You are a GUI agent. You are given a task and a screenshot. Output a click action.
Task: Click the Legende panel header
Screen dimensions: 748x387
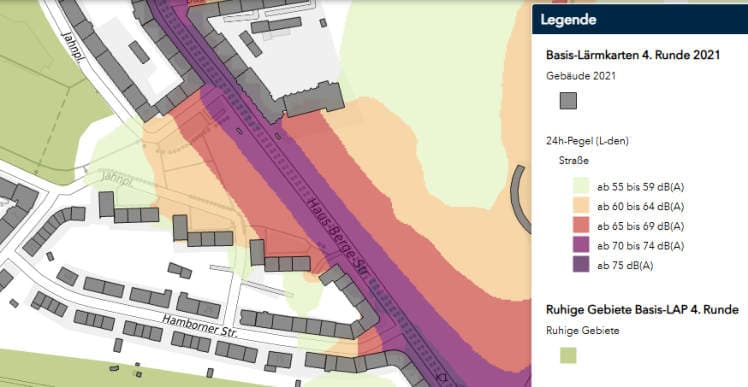pyautogui.click(x=640, y=20)
